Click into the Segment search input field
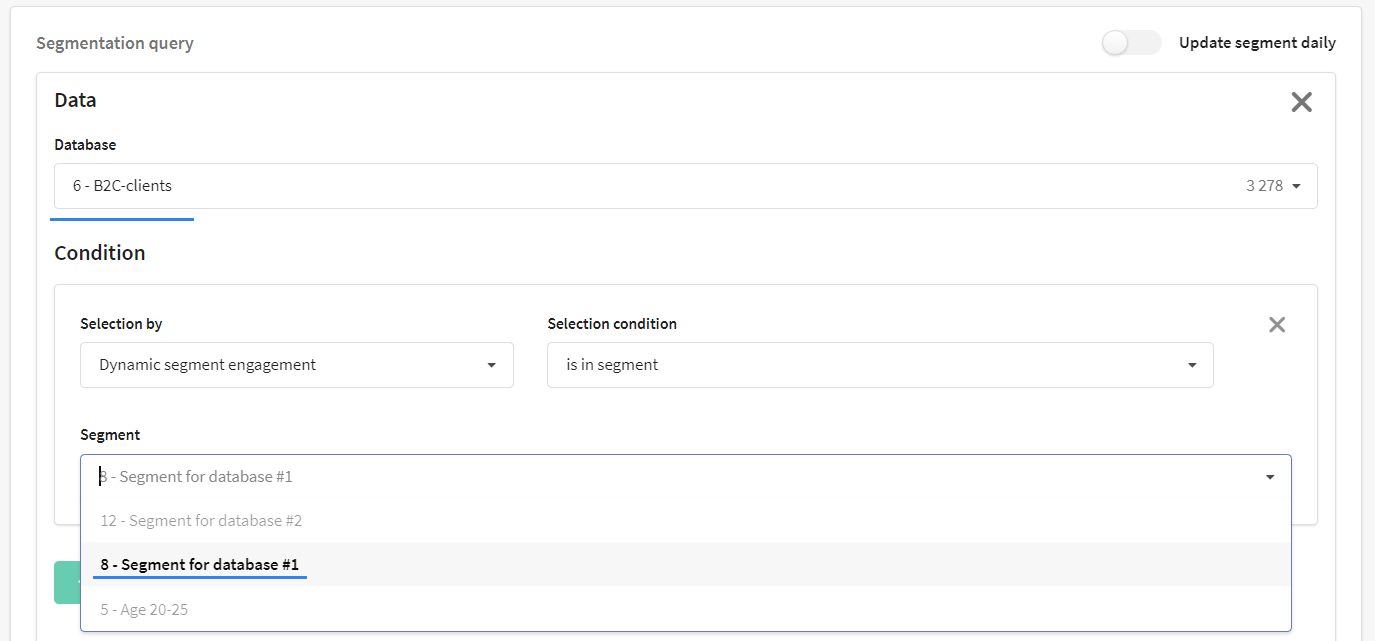Image resolution: width=1375 pixels, height=641 pixels. tap(670, 477)
